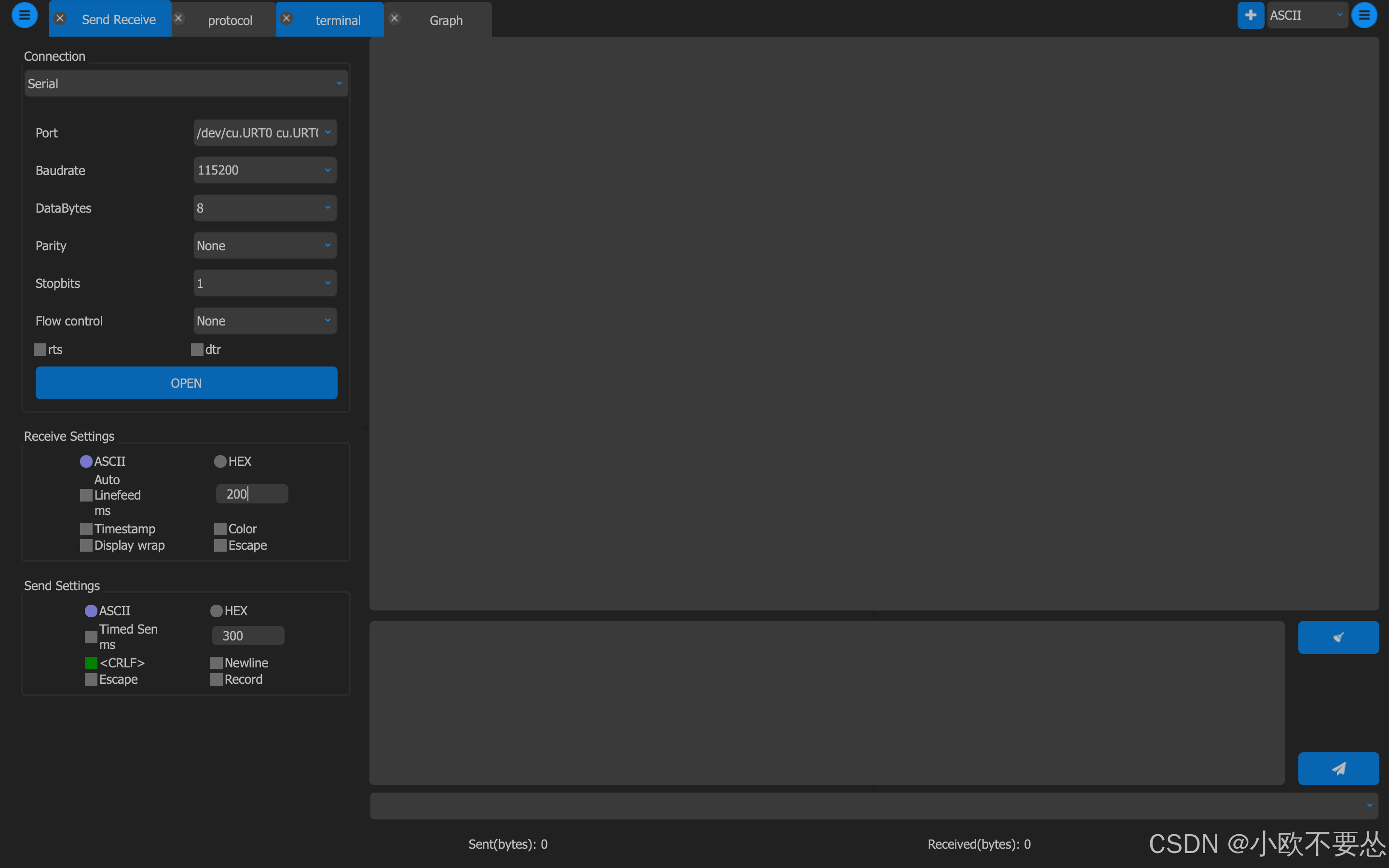Open the Parity dropdown
The width and height of the screenshot is (1389, 868).
(265, 246)
